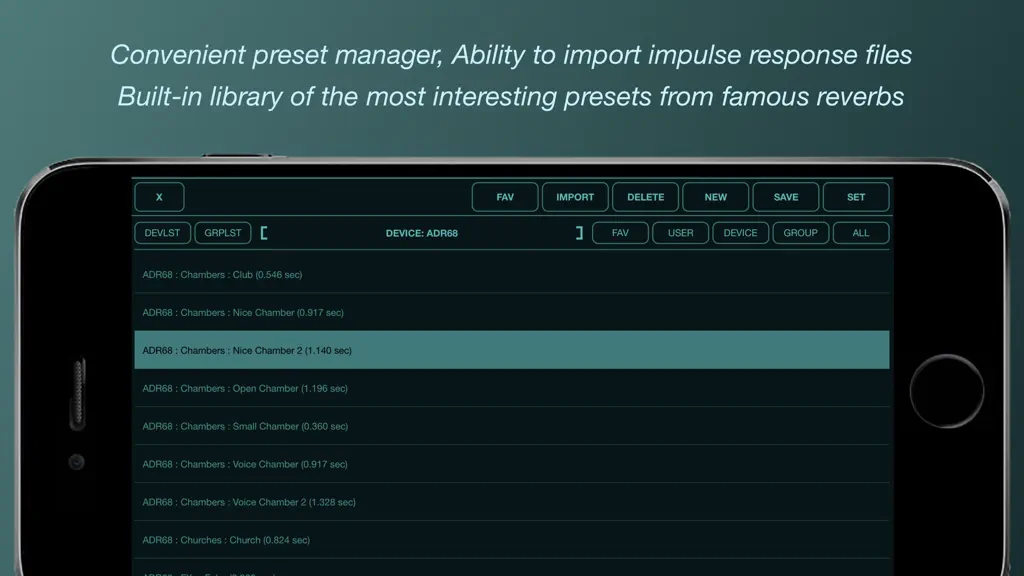
Task: Open the IMPORT impulse response option
Action: pos(575,197)
